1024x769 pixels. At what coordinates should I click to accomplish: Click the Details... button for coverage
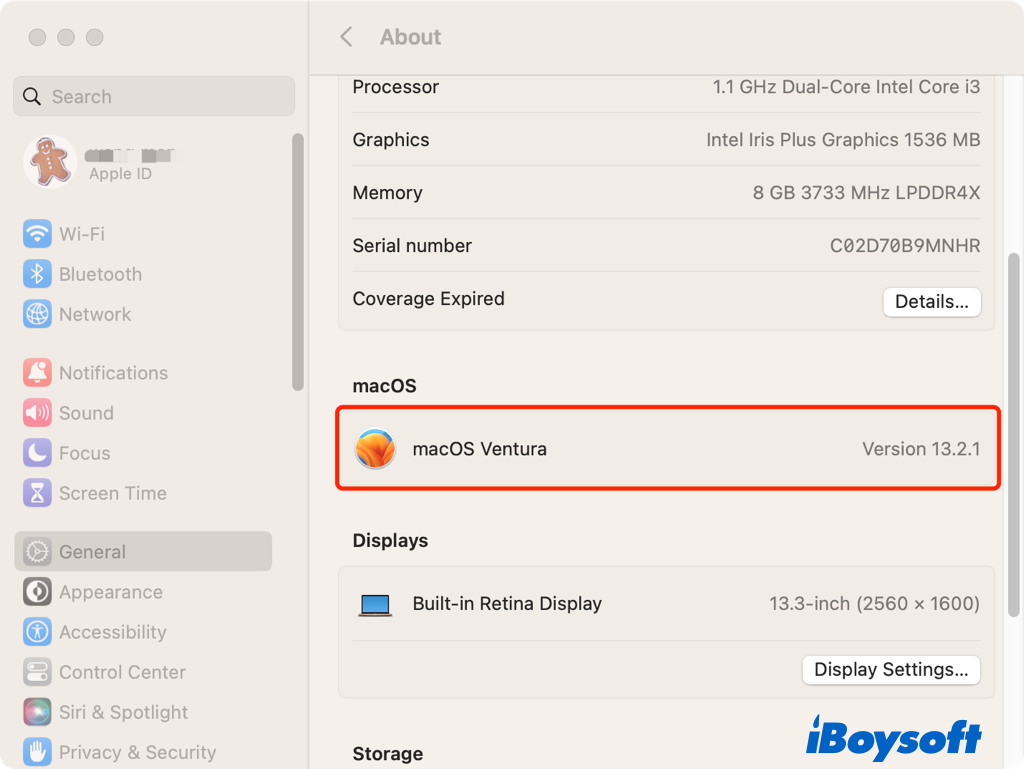coord(931,302)
